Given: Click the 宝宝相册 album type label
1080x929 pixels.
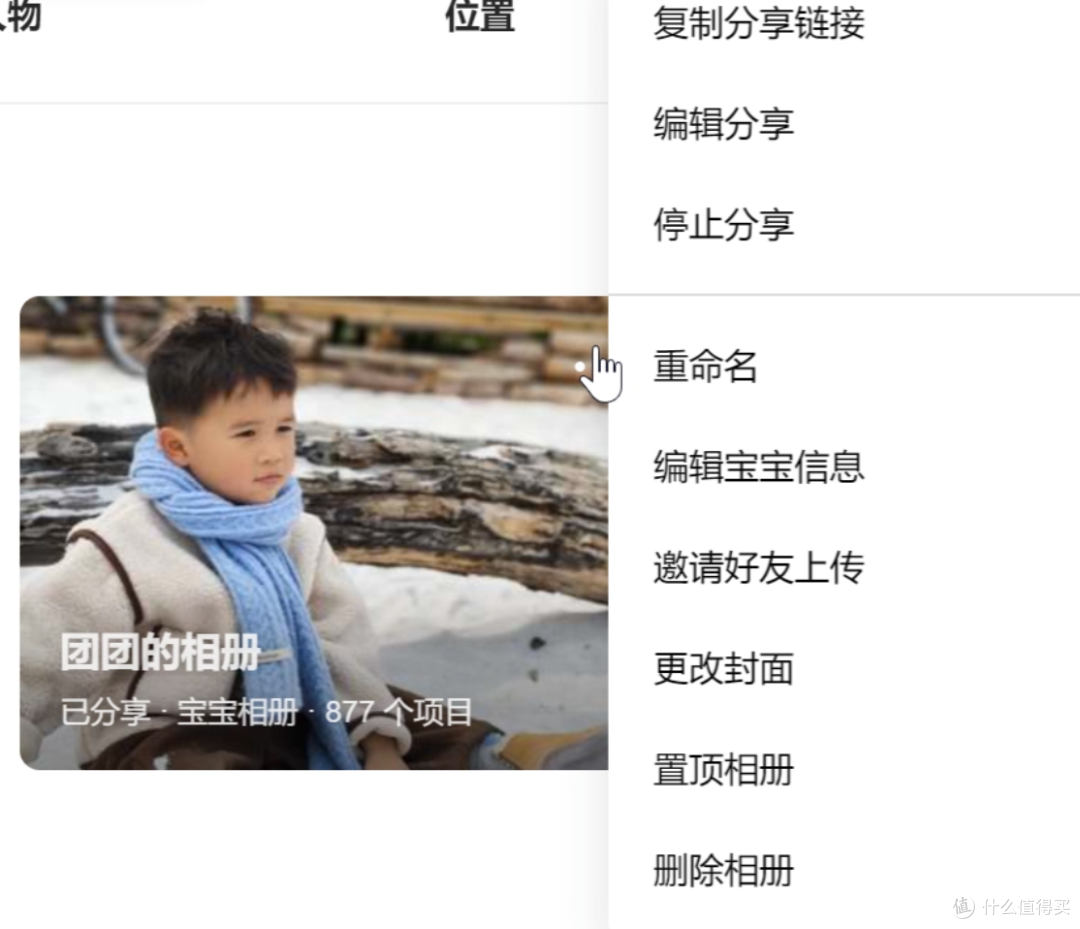Looking at the screenshot, I should (x=237, y=711).
